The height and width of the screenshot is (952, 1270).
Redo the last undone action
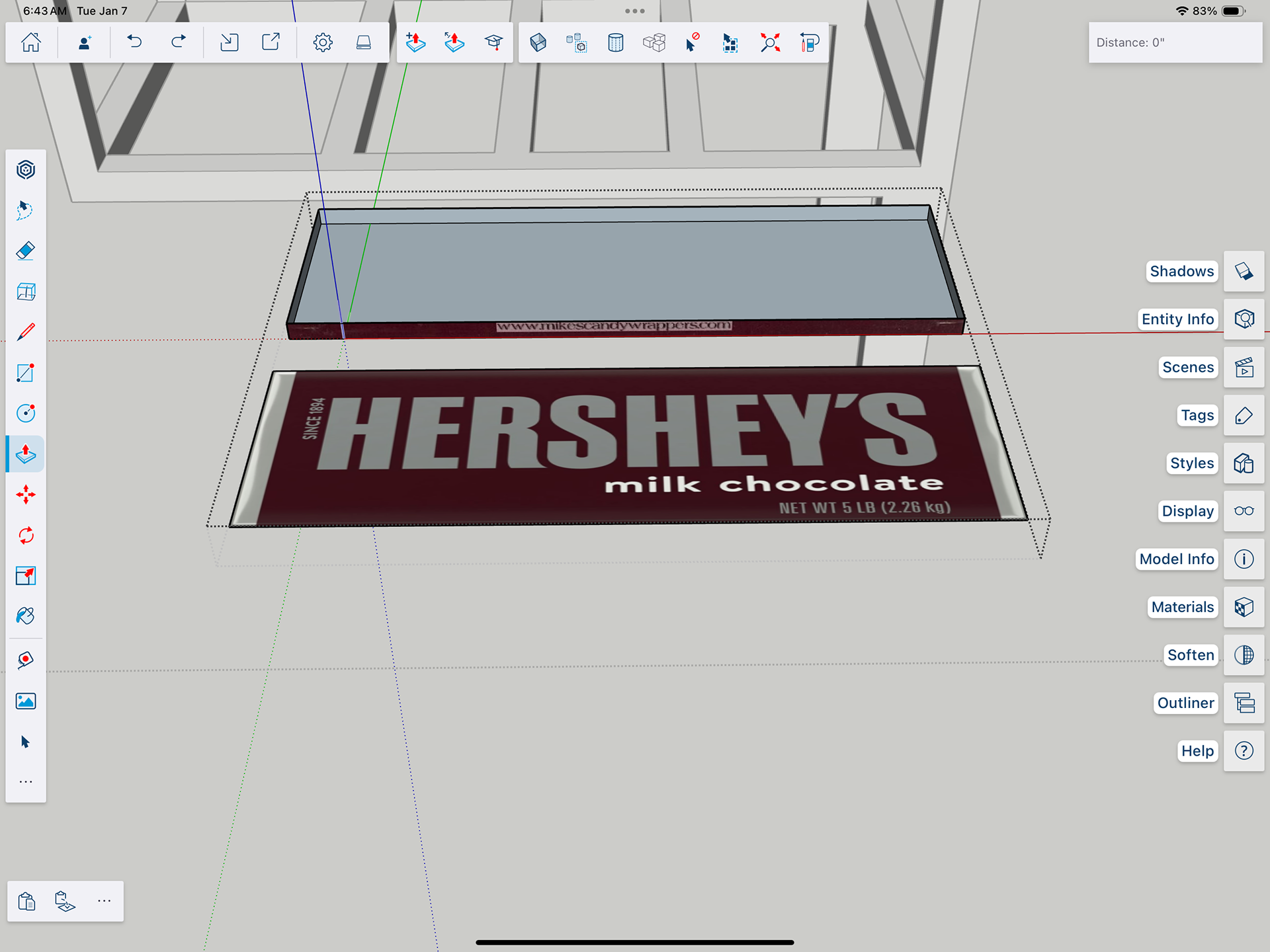pyautogui.click(x=179, y=42)
